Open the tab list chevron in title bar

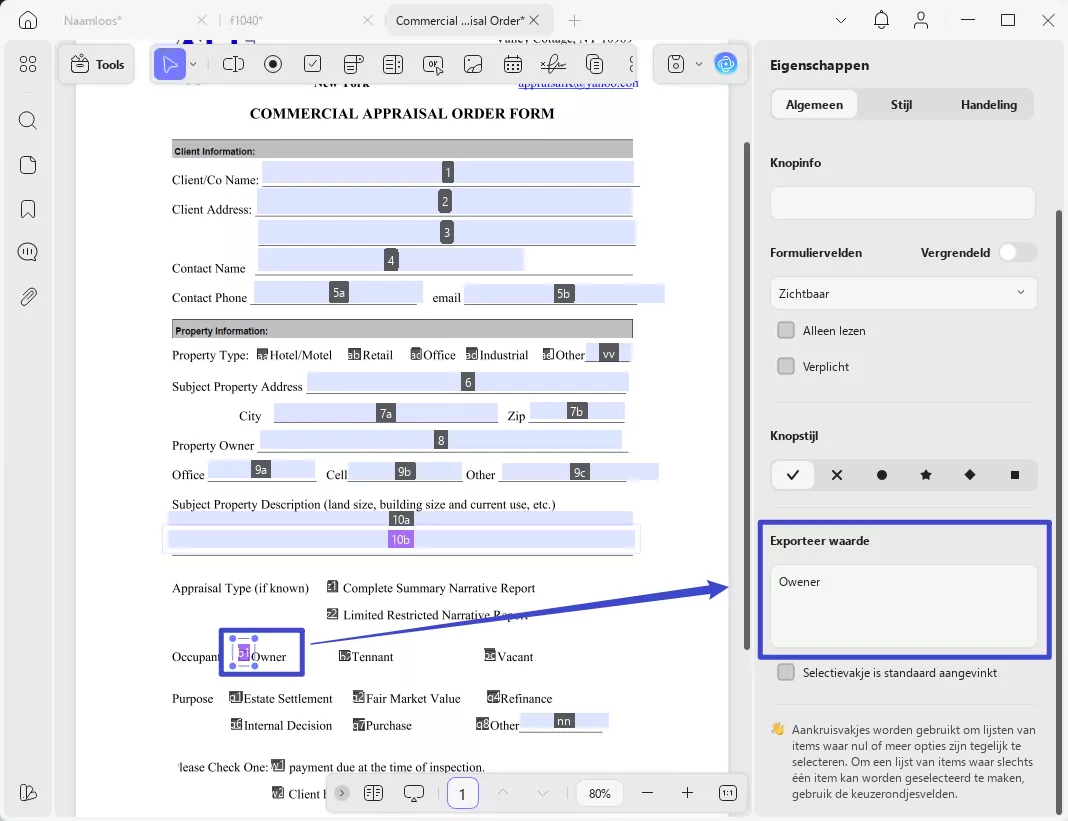click(x=841, y=20)
